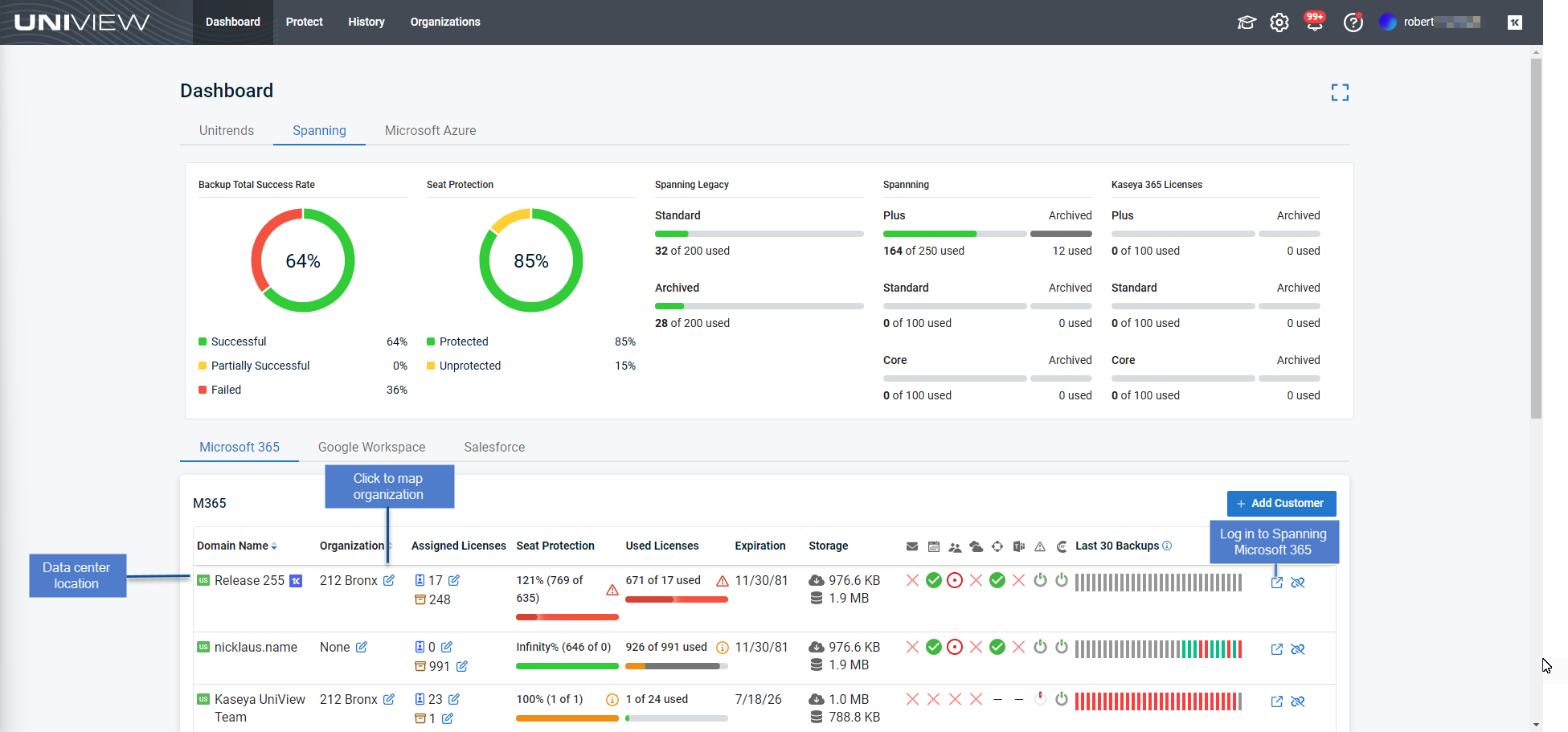Select the Google Workspace tab
This screenshot has width=1568, height=732.
click(371, 447)
